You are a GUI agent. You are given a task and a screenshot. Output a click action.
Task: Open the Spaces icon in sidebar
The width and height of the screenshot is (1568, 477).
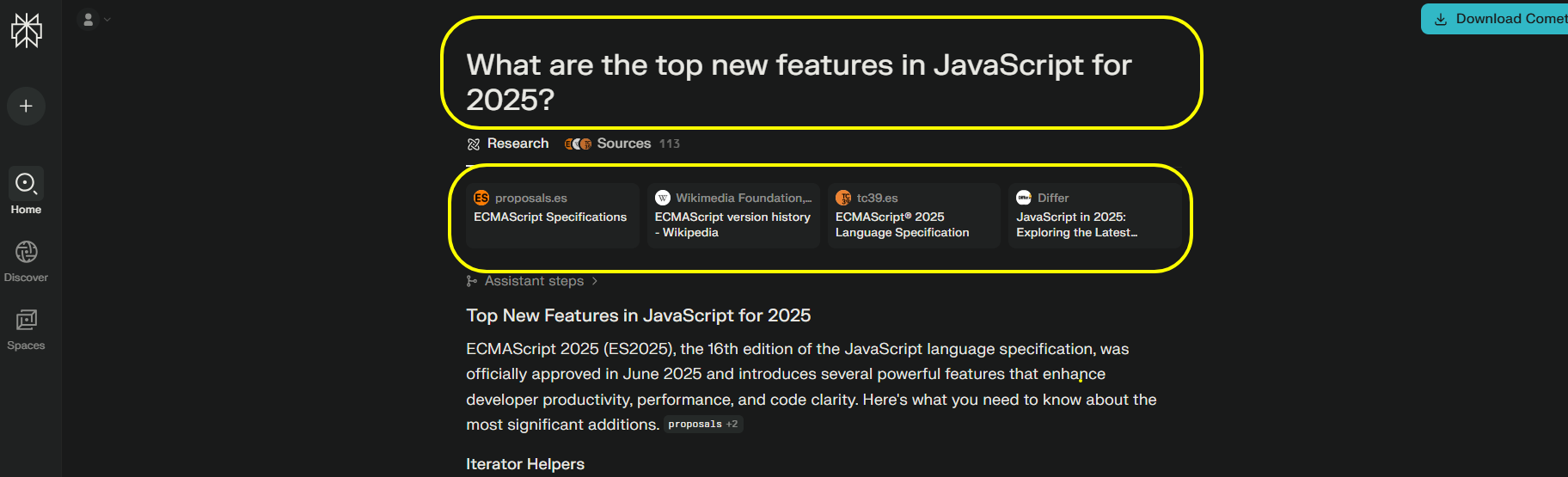(26, 320)
